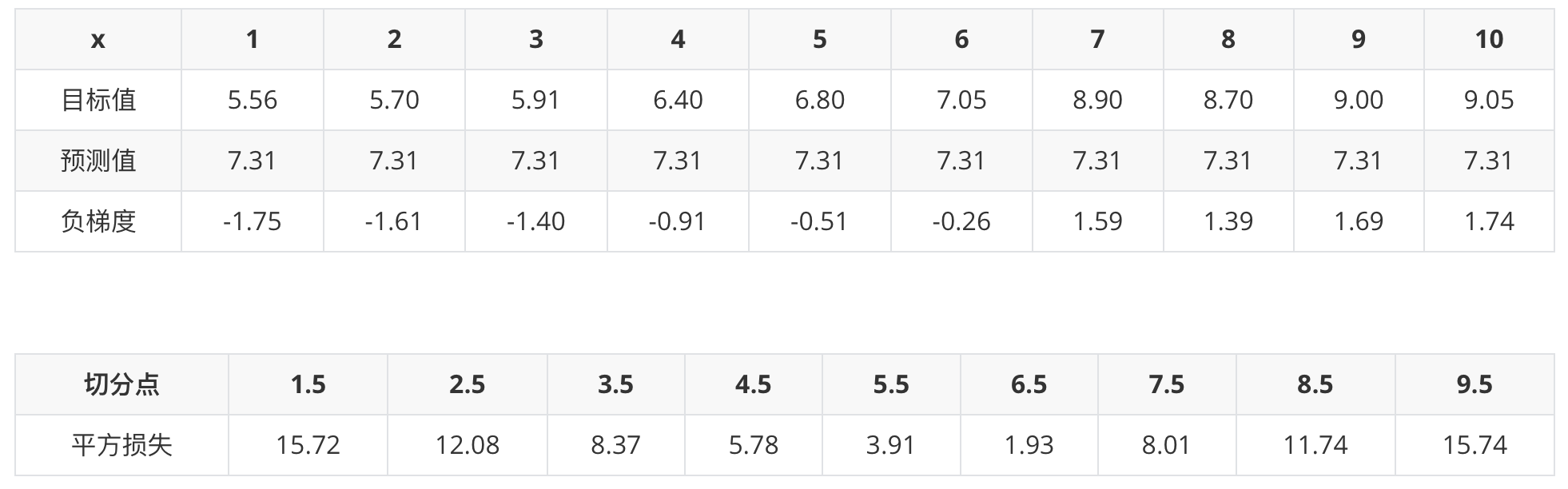This screenshot has width=1568, height=489.
Task: Select split point header 9.5
Action: (1474, 384)
